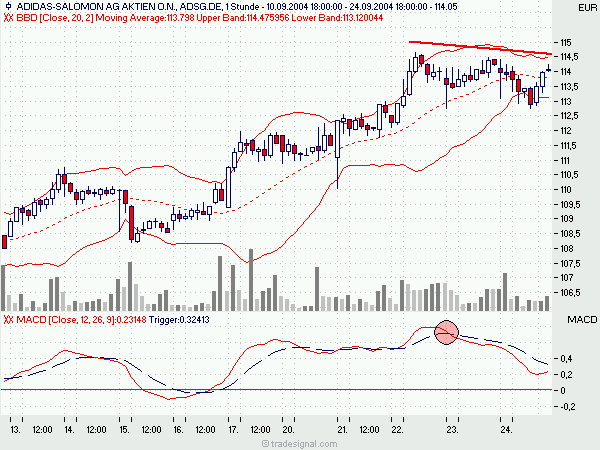600x450 pixels.
Task: Select the BBD [Close, 20, 2] indicator label
Action: (x=55, y=18)
